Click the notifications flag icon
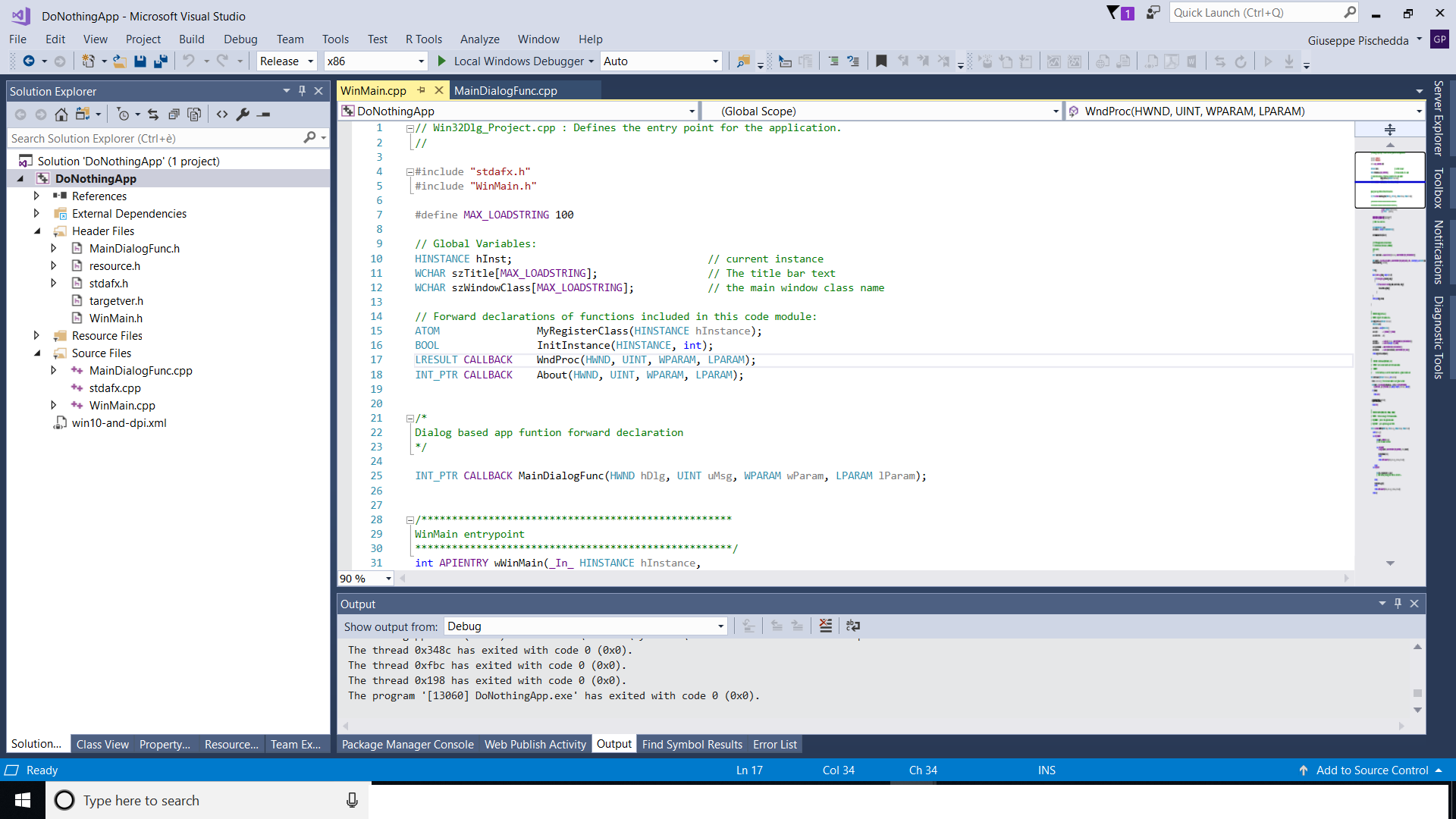Screen dimensions: 1456x819 [1120, 13]
